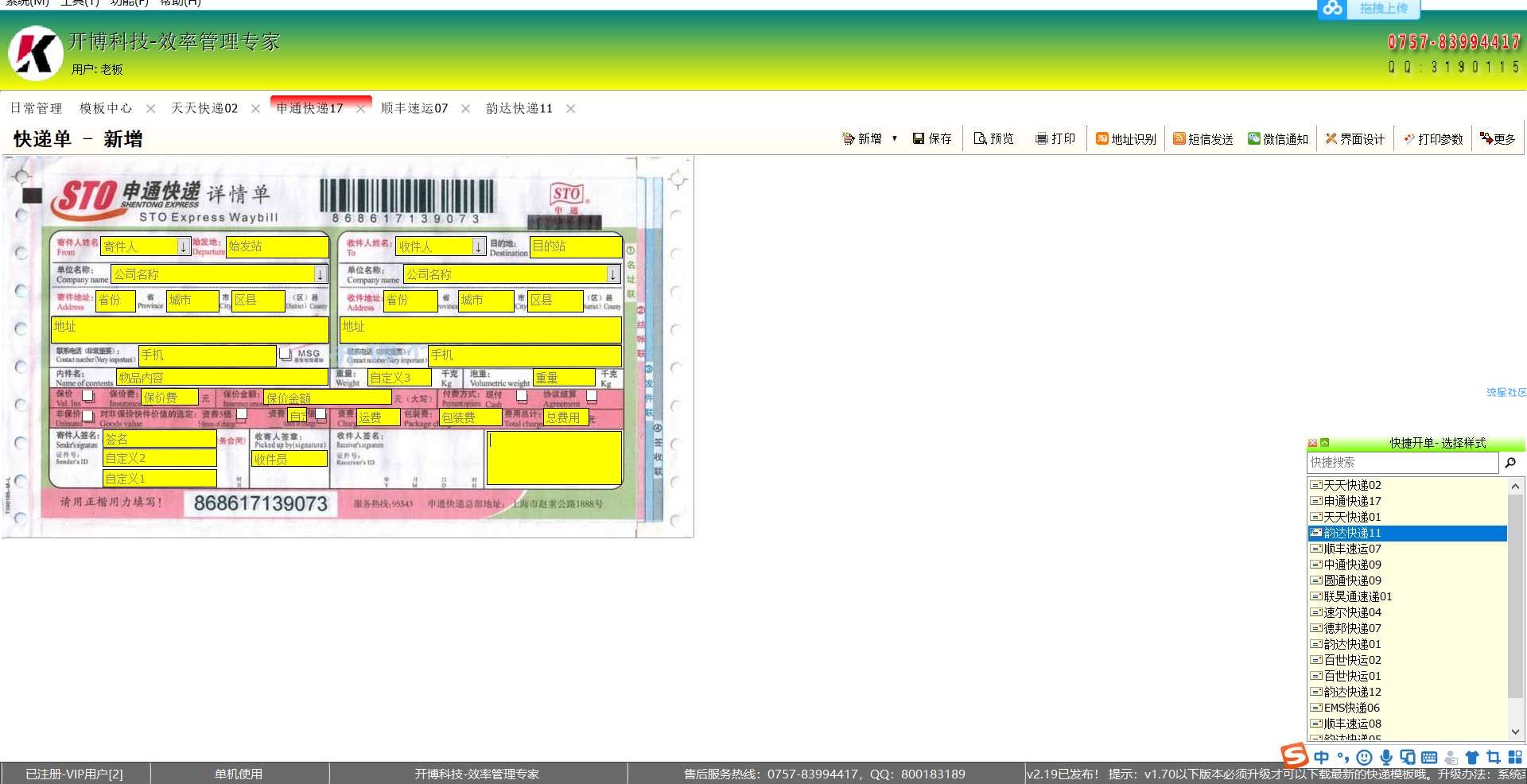Tick the 资费5倍 checkbox
1527x784 pixels.
[x=242, y=414]
